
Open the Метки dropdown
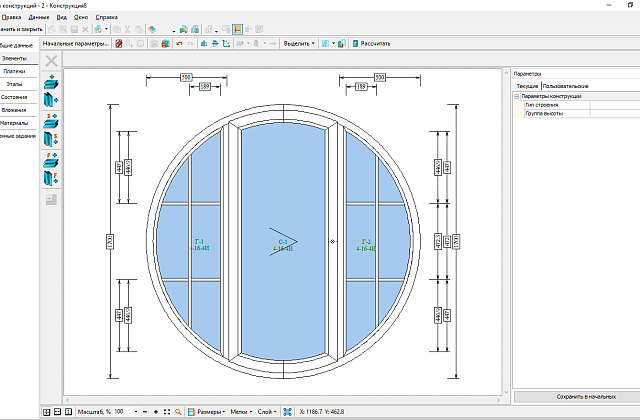pos(241,412)
